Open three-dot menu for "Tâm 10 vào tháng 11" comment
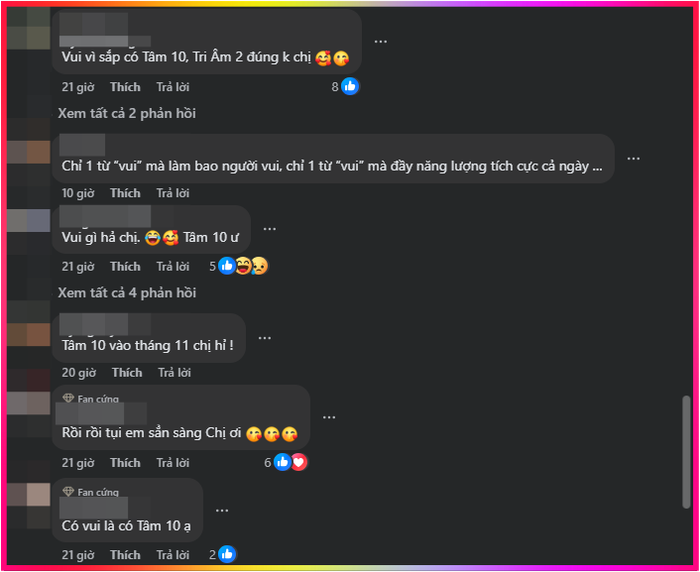The image size is (700, 572). click(265, 338)
